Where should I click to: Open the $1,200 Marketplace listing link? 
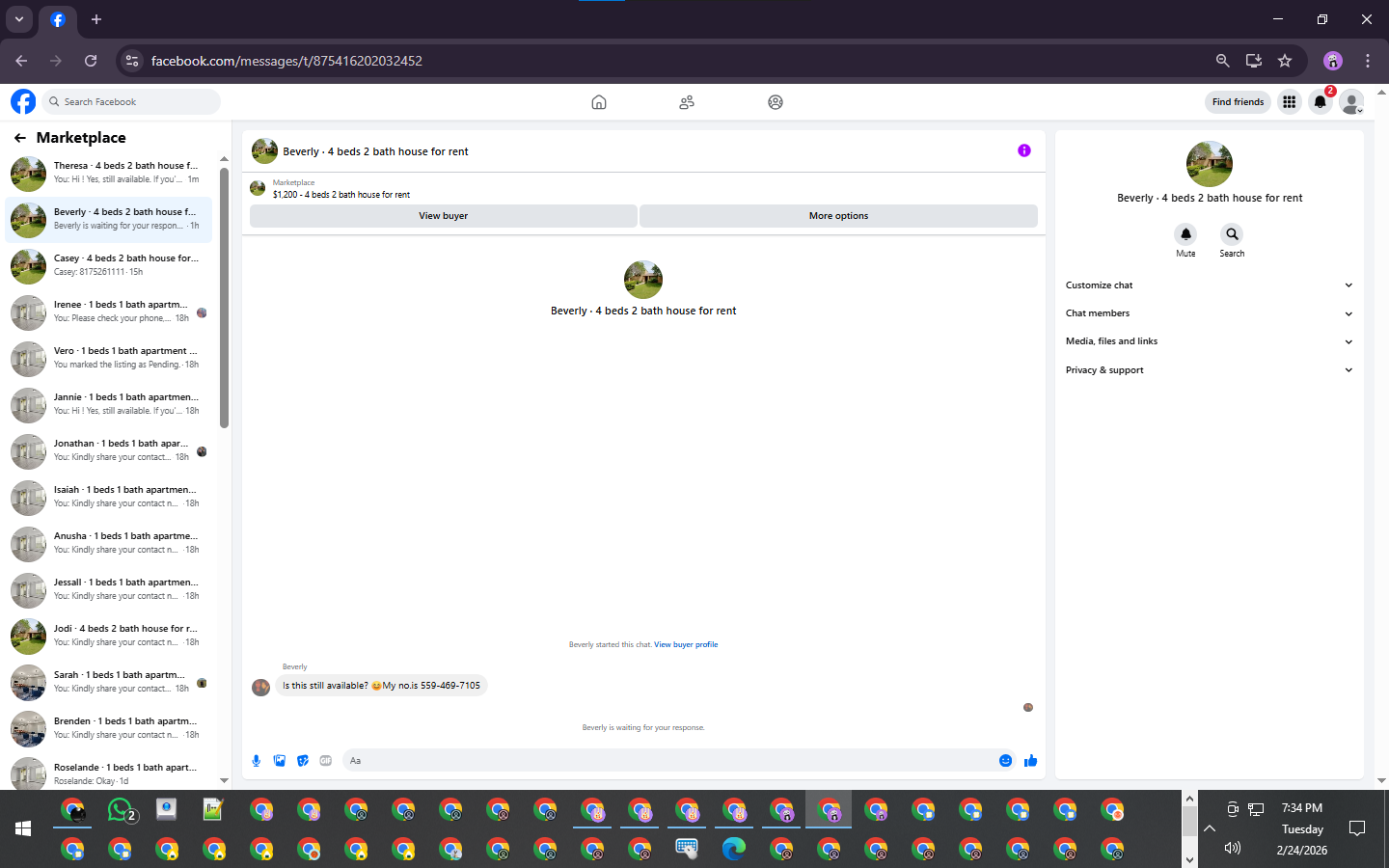coord(340,195)
